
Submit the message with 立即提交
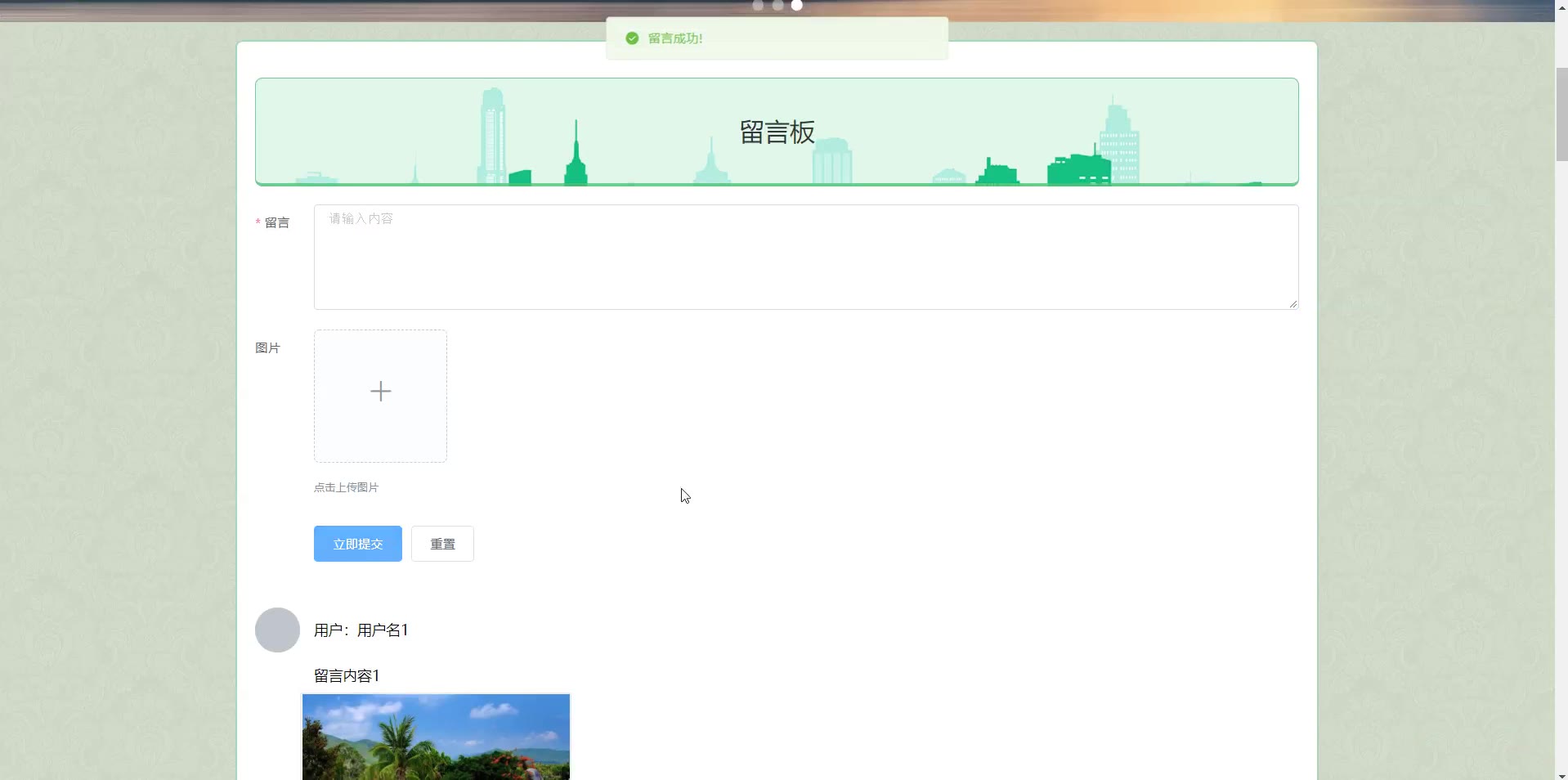(358, 544)
